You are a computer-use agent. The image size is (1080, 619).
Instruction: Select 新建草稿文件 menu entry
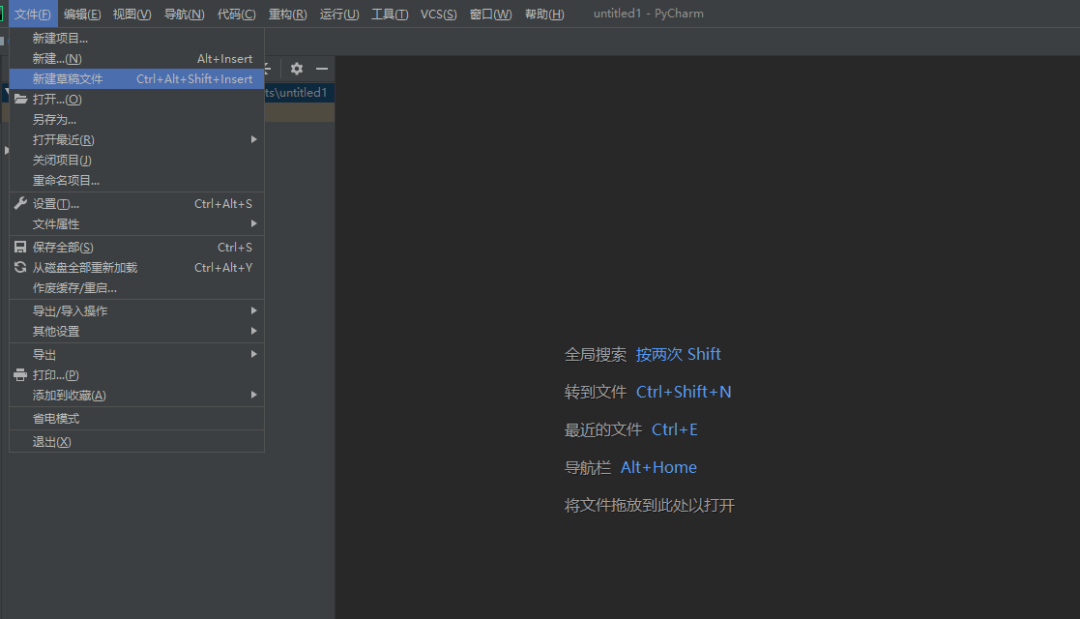[x=137, y=78]
